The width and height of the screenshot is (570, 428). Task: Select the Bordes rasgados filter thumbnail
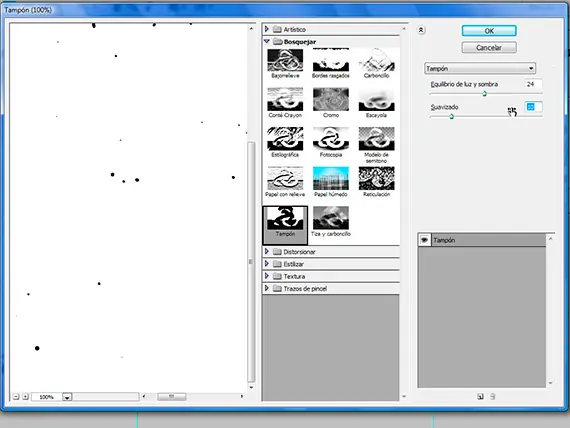[x=331, y=61]
